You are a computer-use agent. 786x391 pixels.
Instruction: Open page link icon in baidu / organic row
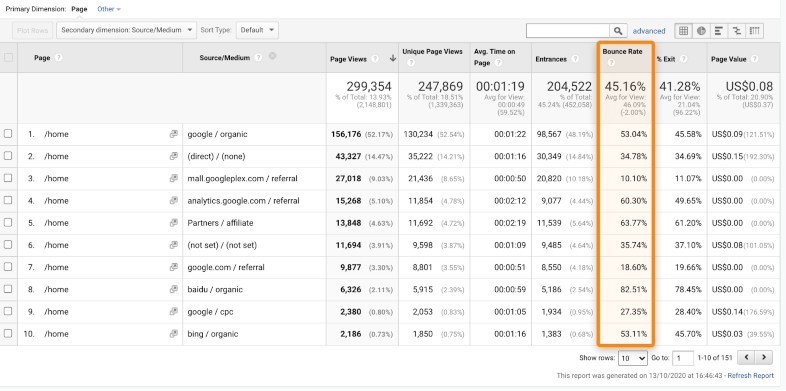click(173, 289)
